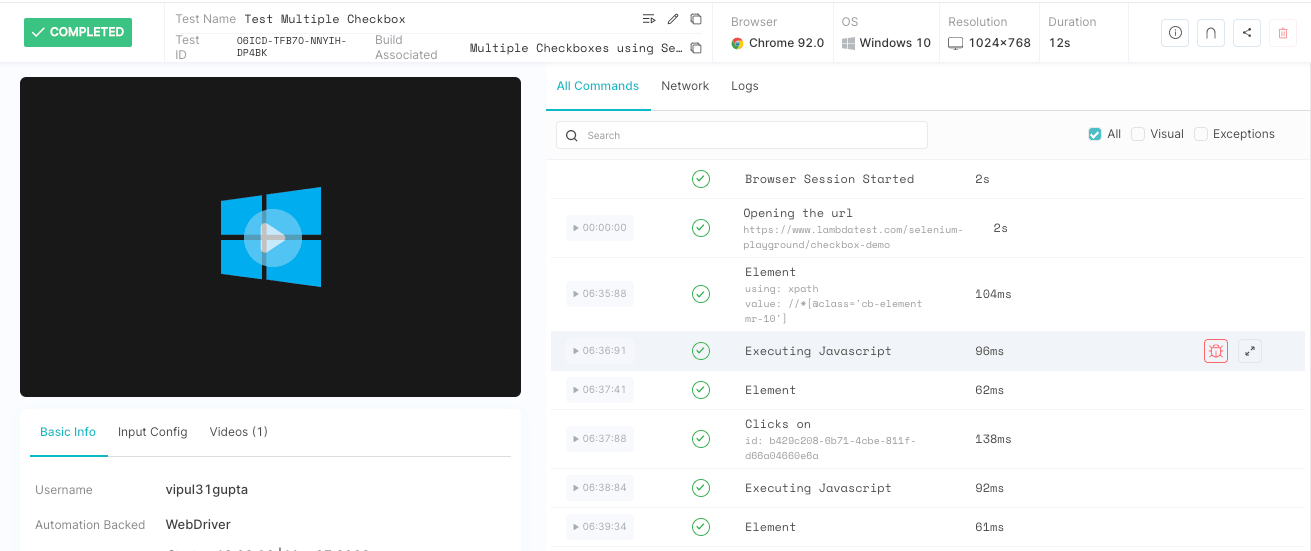Jump to timestamp 06:35:88
The image size is (1311, 551).
600,294
